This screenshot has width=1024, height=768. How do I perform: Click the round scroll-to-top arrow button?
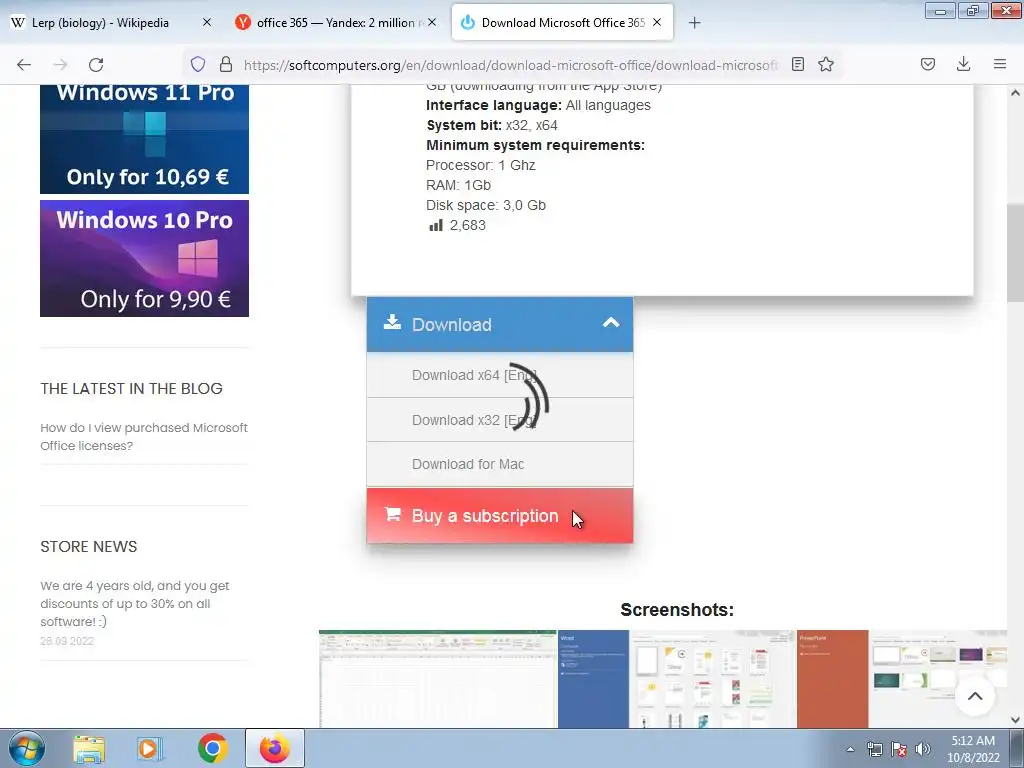pyautogui.click(x=974, y=696)
